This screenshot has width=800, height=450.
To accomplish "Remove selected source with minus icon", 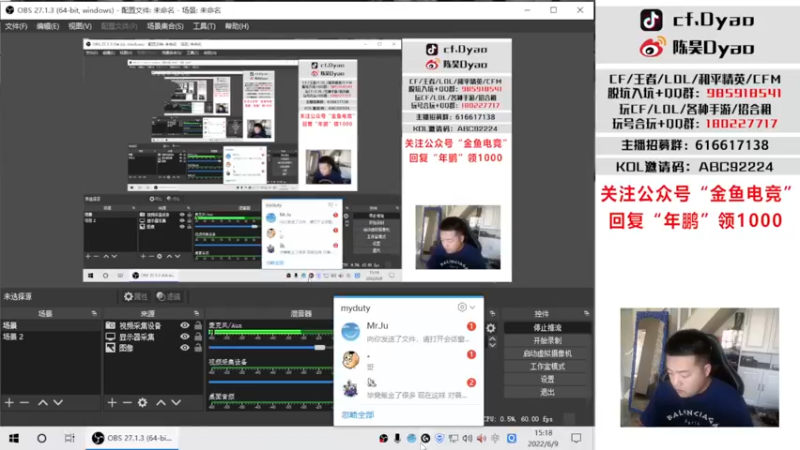I will 127,403.
